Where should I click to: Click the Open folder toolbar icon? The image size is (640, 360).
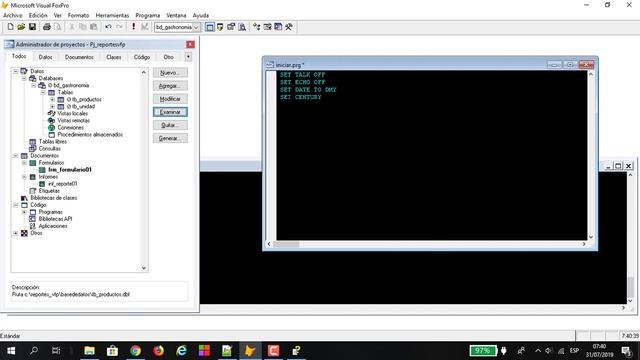[x=21, y=27]
